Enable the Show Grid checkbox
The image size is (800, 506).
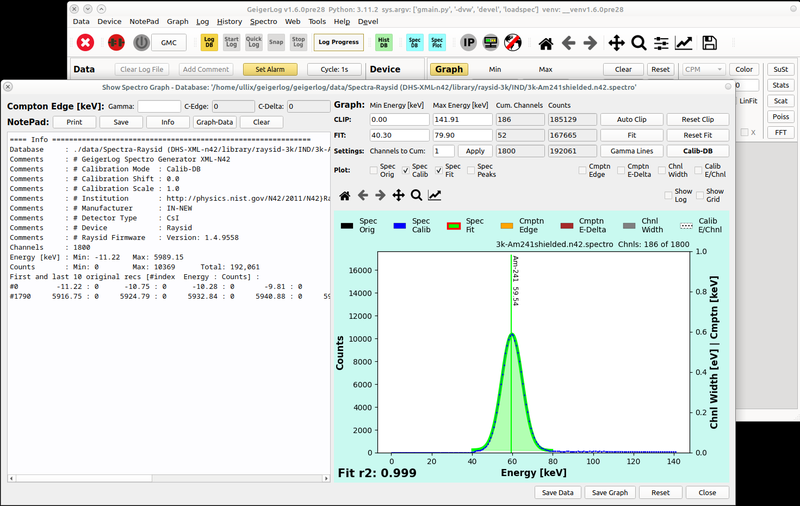702,194
